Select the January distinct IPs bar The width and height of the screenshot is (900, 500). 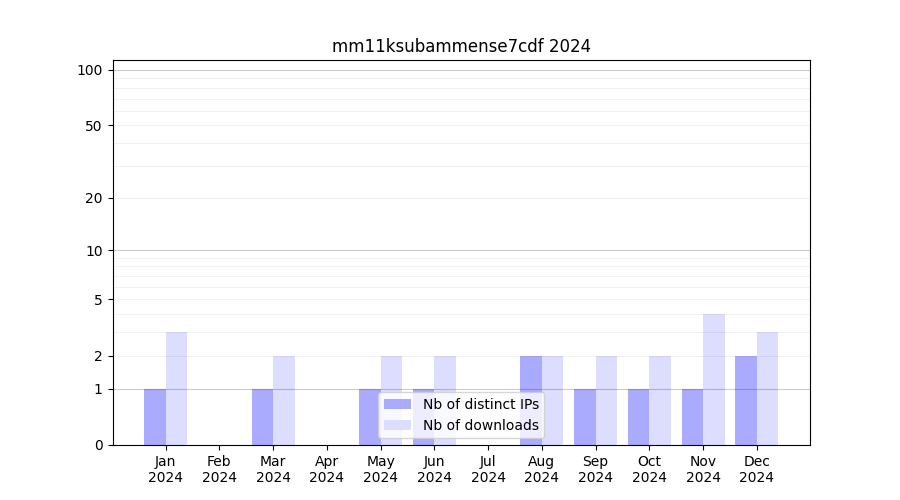(155, 417)
